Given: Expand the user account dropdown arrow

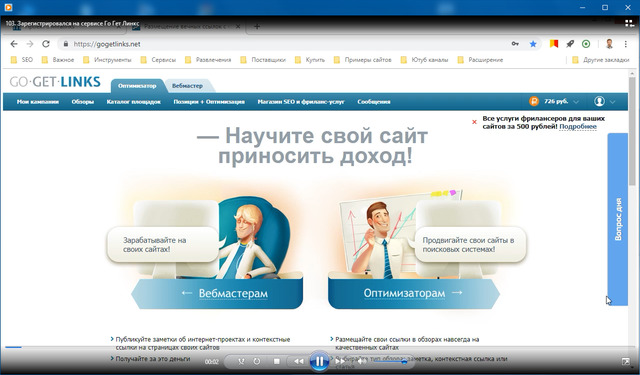Looking at the screenshot, I should (613, 102).
